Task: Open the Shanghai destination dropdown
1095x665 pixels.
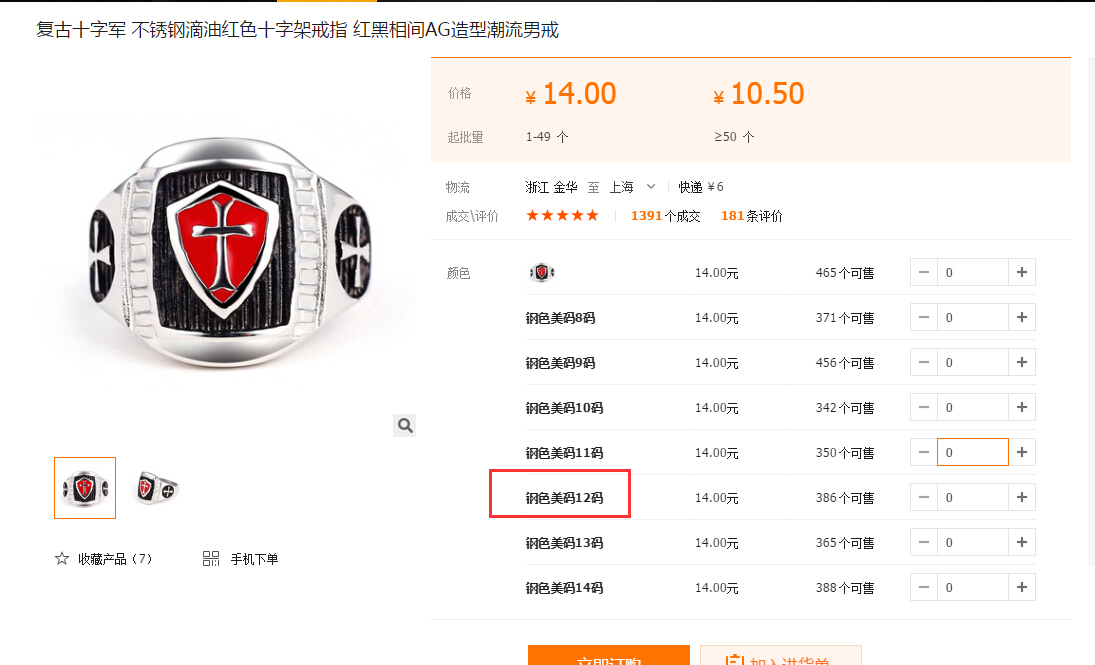Action: (632, 187)
